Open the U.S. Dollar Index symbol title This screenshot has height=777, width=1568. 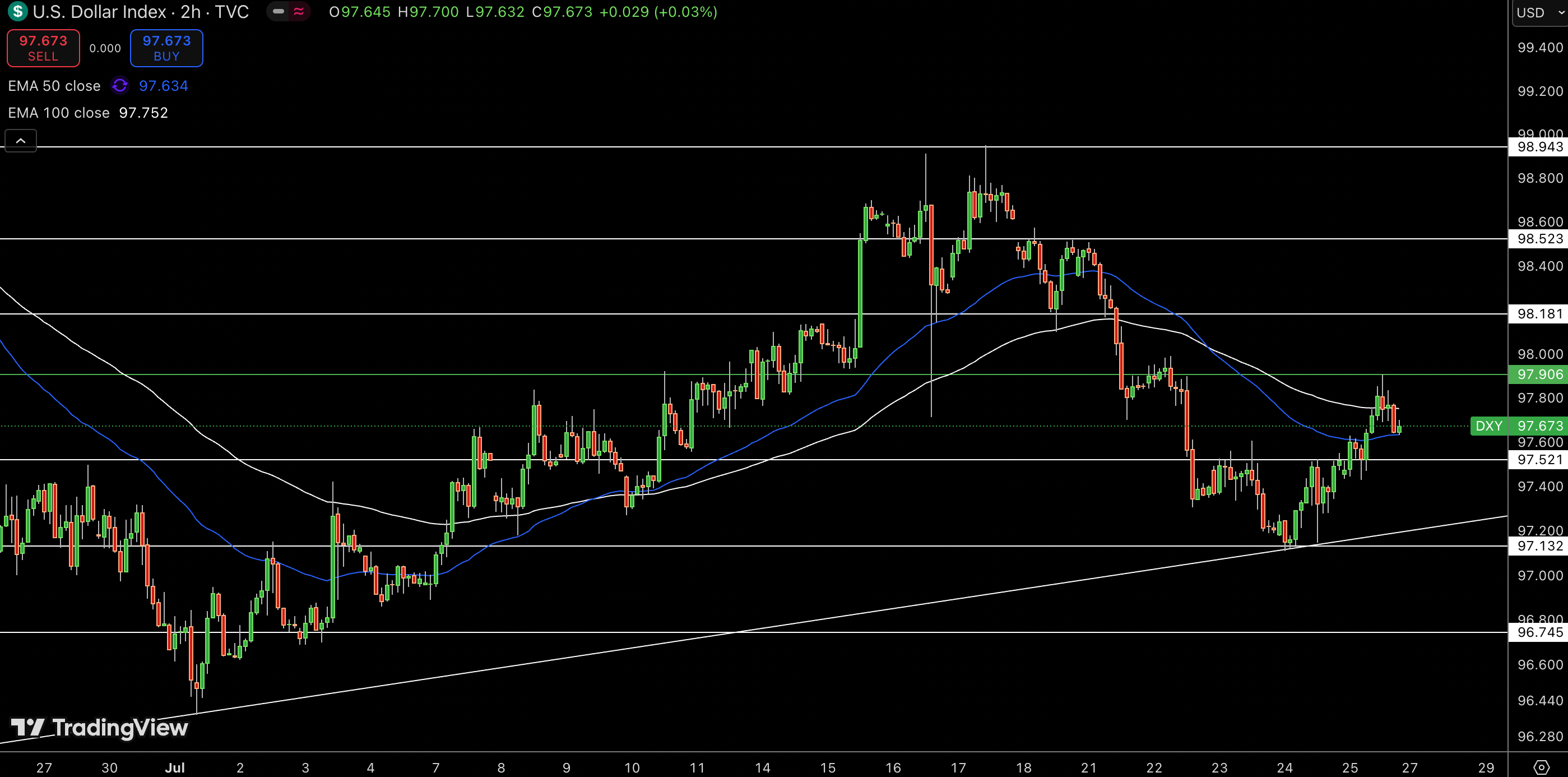(141, 12)
